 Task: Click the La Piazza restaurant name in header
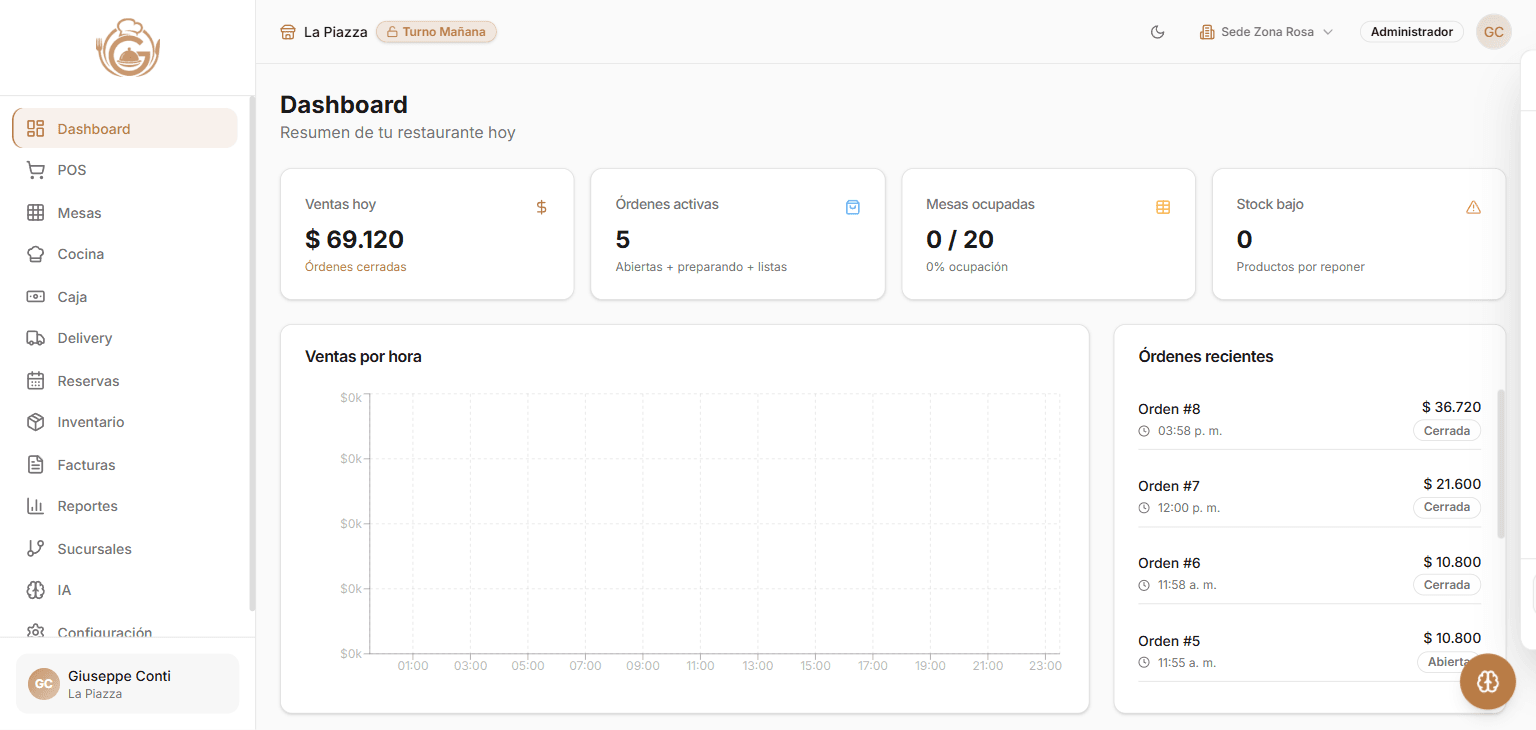point(336,32)
